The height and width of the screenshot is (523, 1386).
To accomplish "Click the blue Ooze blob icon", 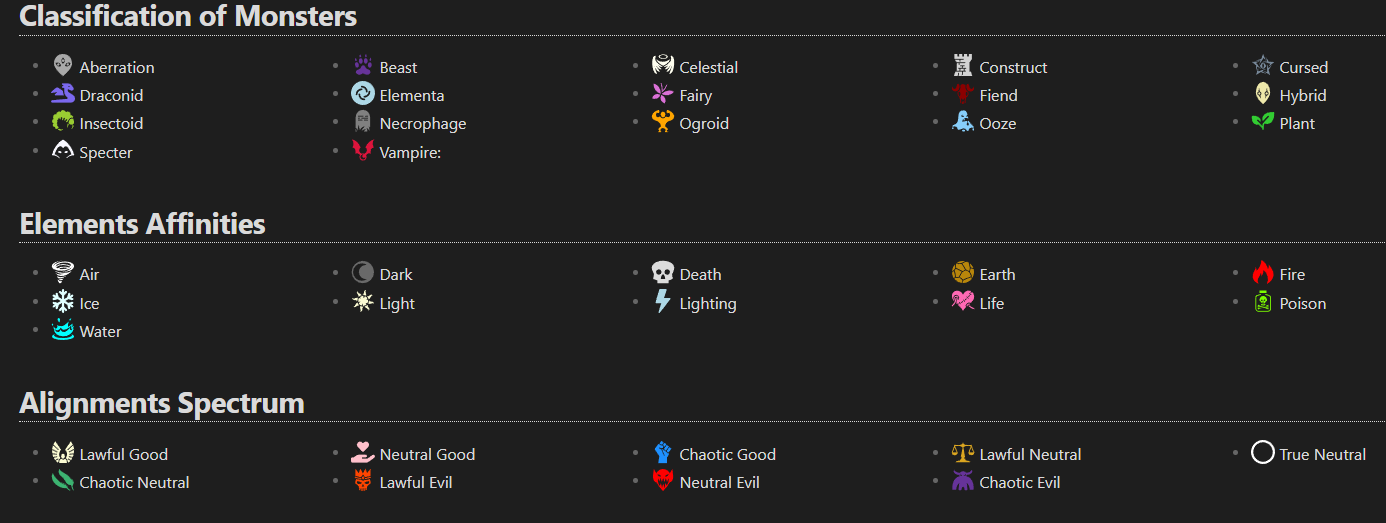I will [x=963, y=122].
